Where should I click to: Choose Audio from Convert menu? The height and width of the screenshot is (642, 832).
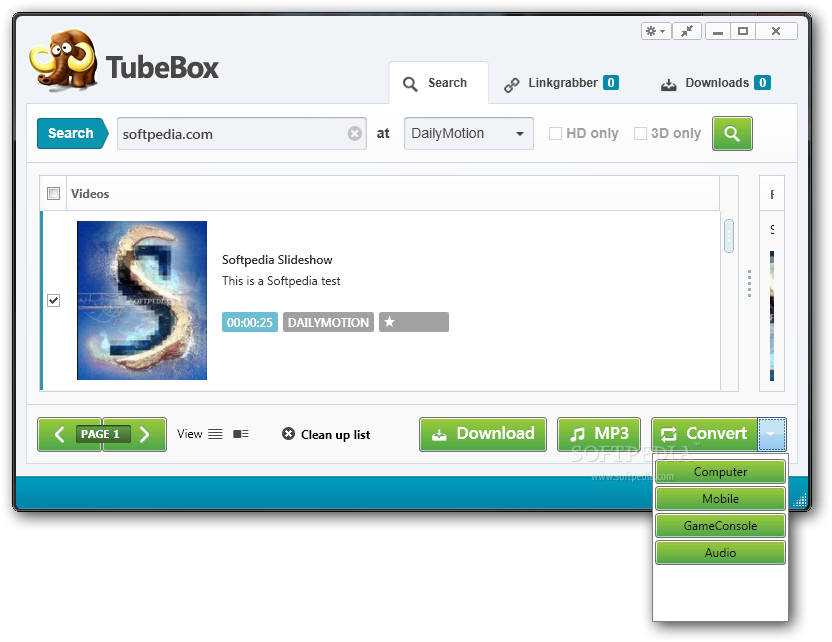720,553
